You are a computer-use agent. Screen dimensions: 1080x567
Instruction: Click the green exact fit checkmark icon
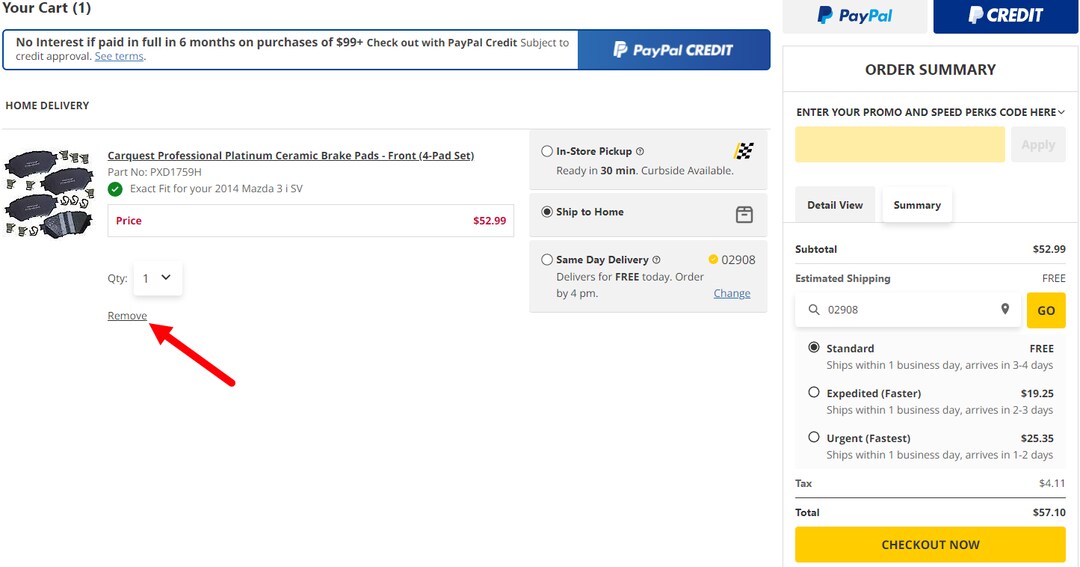pos(115,189)
